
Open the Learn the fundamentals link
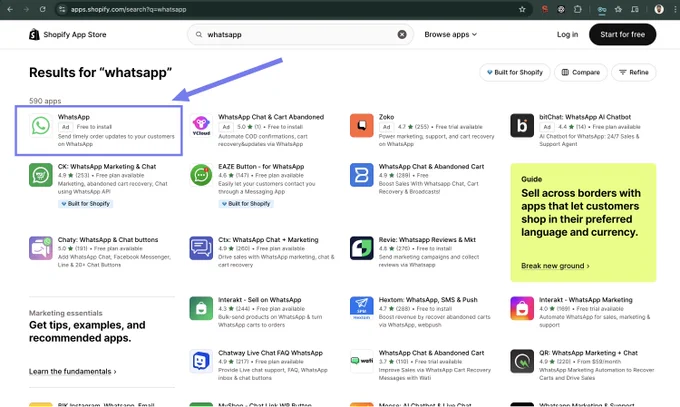(72, 371)
